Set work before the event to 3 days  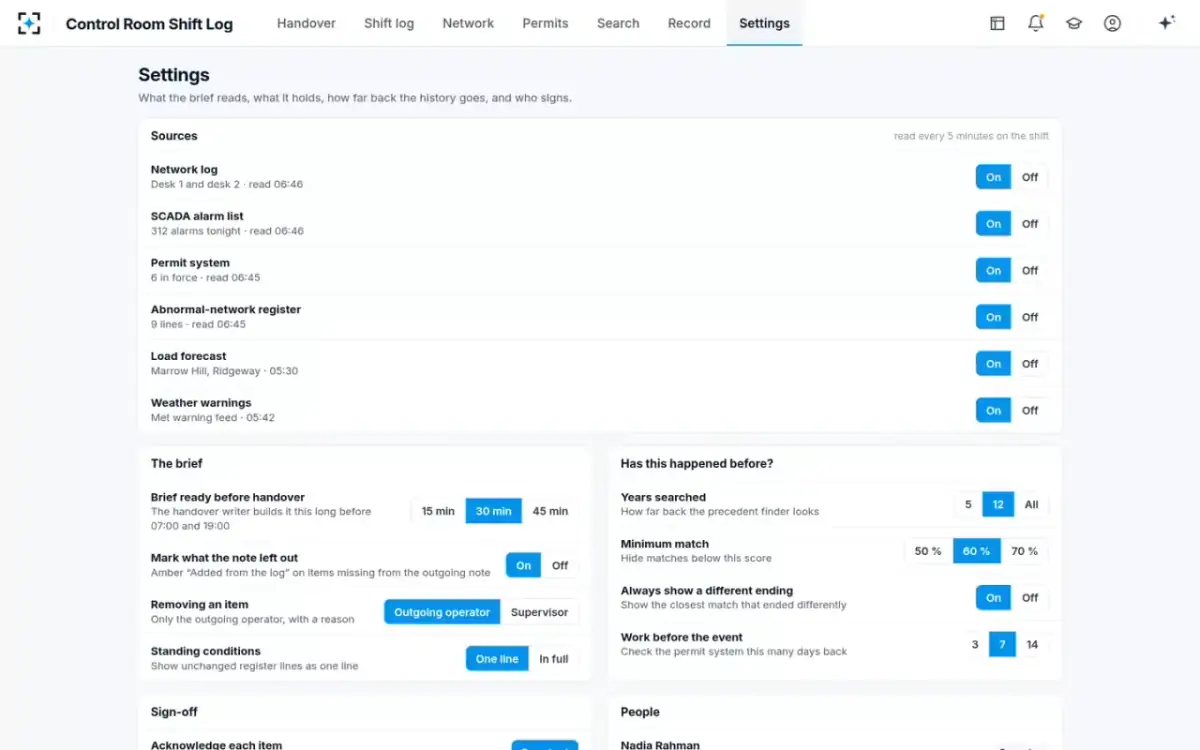975,645
